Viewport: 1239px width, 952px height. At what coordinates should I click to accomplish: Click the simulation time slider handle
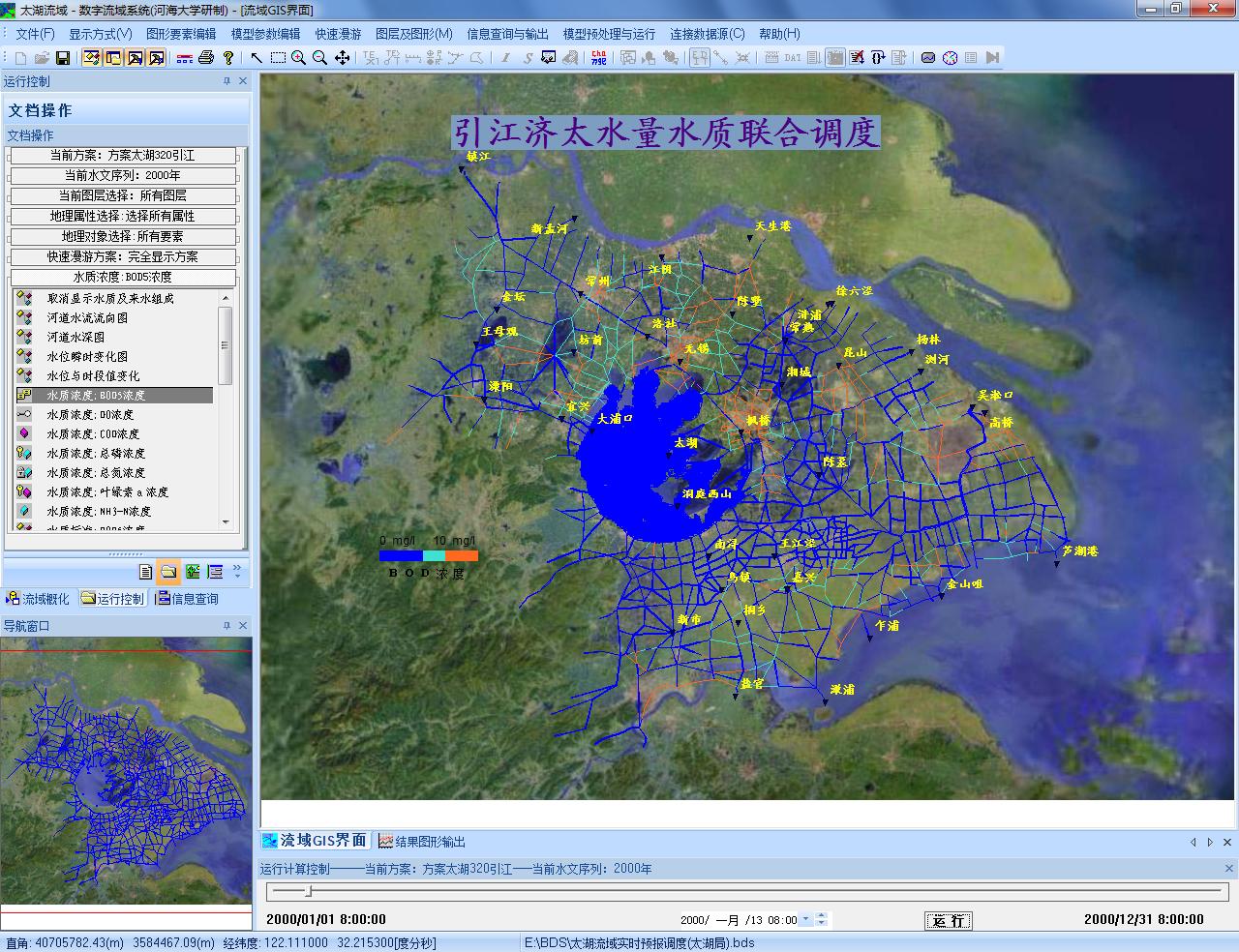coord(309,891)
